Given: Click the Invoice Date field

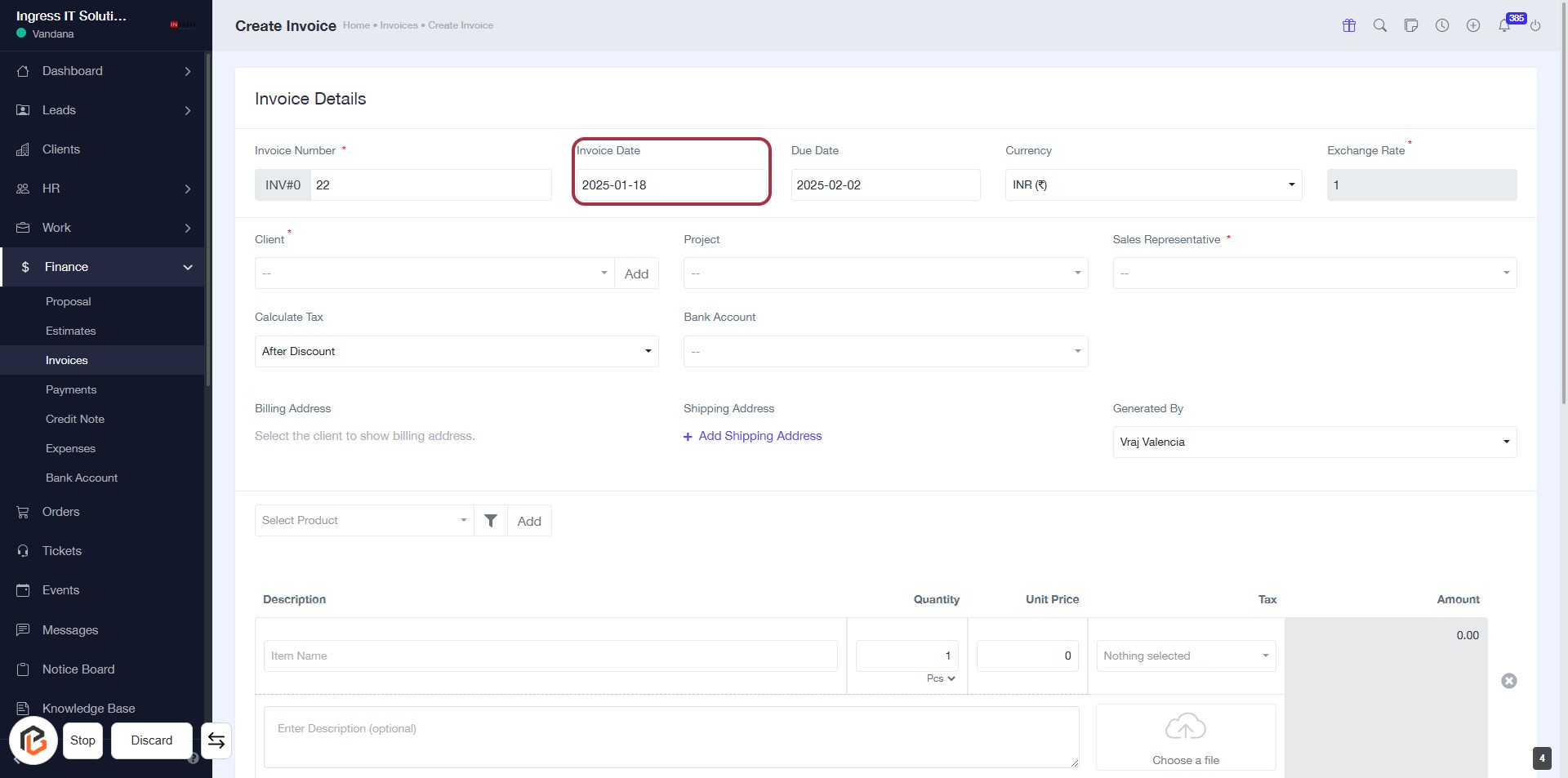Looking at the screenshot, I should coord(671,185).
